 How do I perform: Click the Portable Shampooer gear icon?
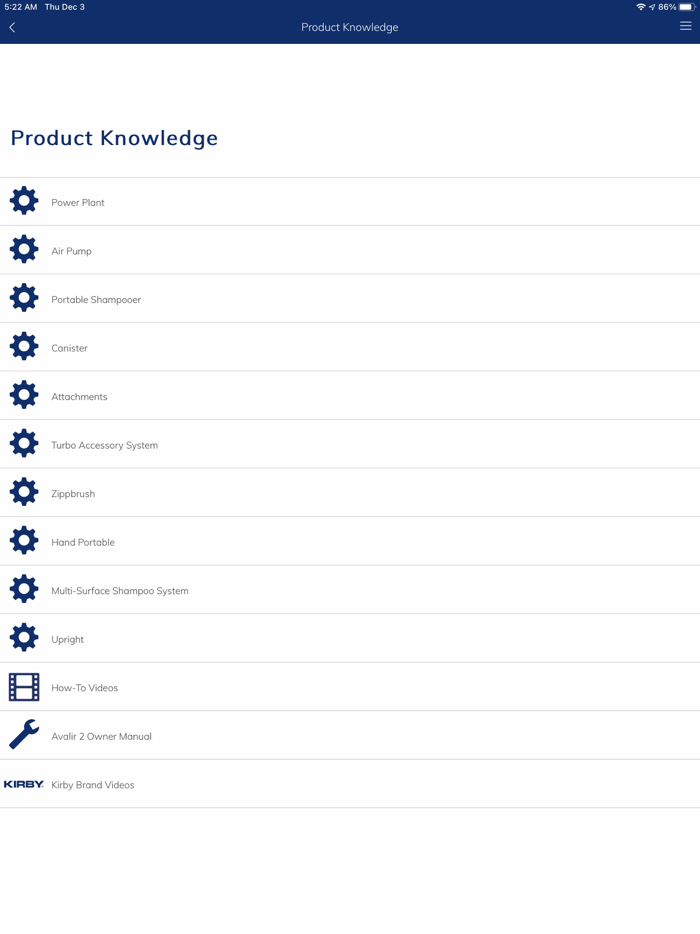tap(24, 297)
